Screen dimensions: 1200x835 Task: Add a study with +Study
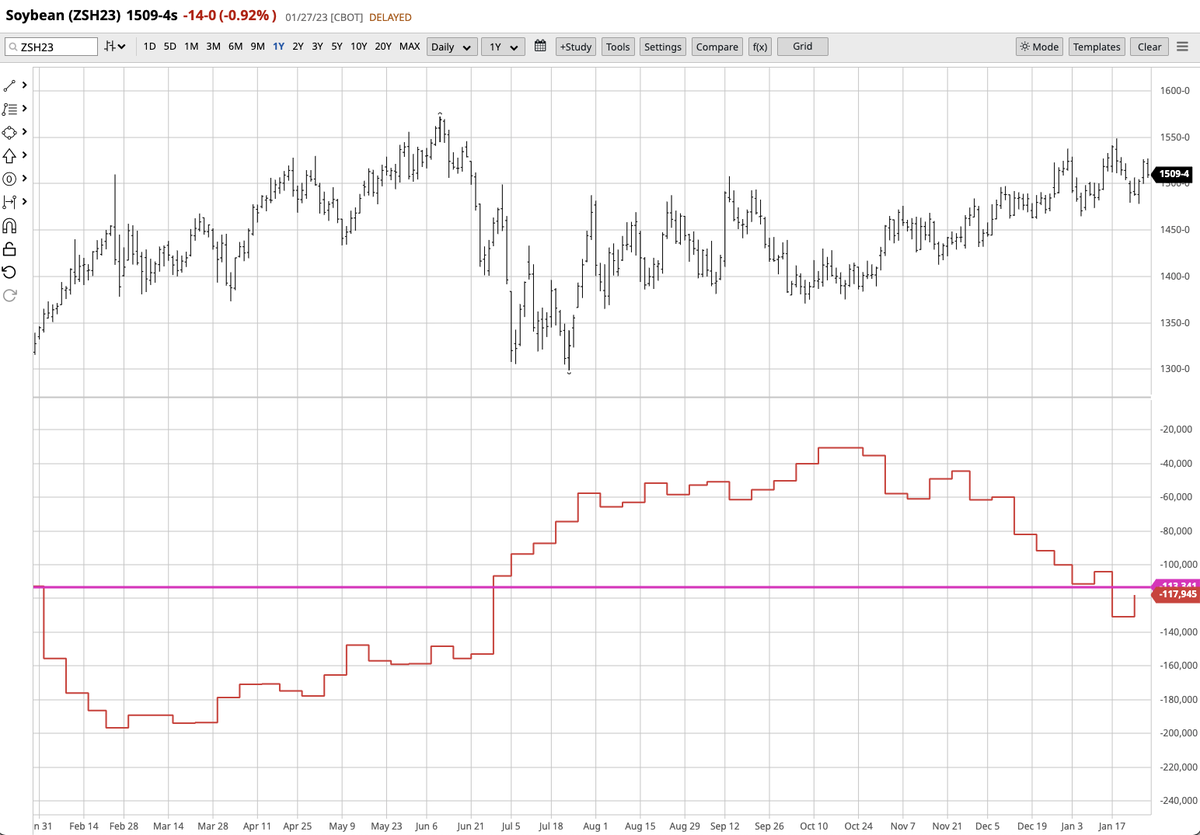(x=576, y=46)
